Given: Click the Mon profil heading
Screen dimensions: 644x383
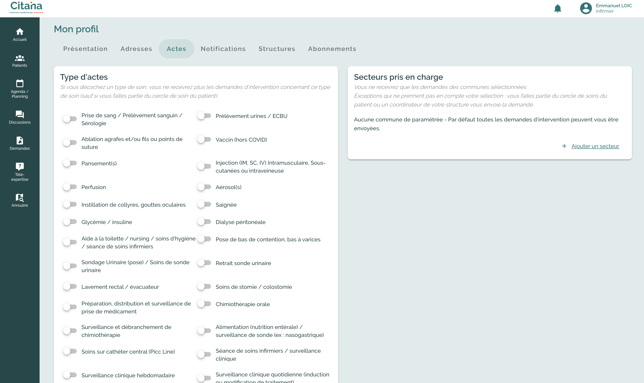Looking at the screenshot, I should 76,29.
